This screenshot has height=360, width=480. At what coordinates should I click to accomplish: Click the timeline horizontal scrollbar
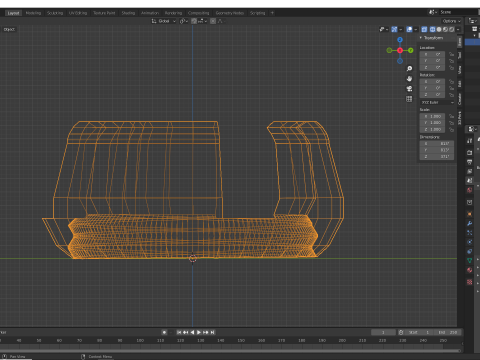(230, 351)
